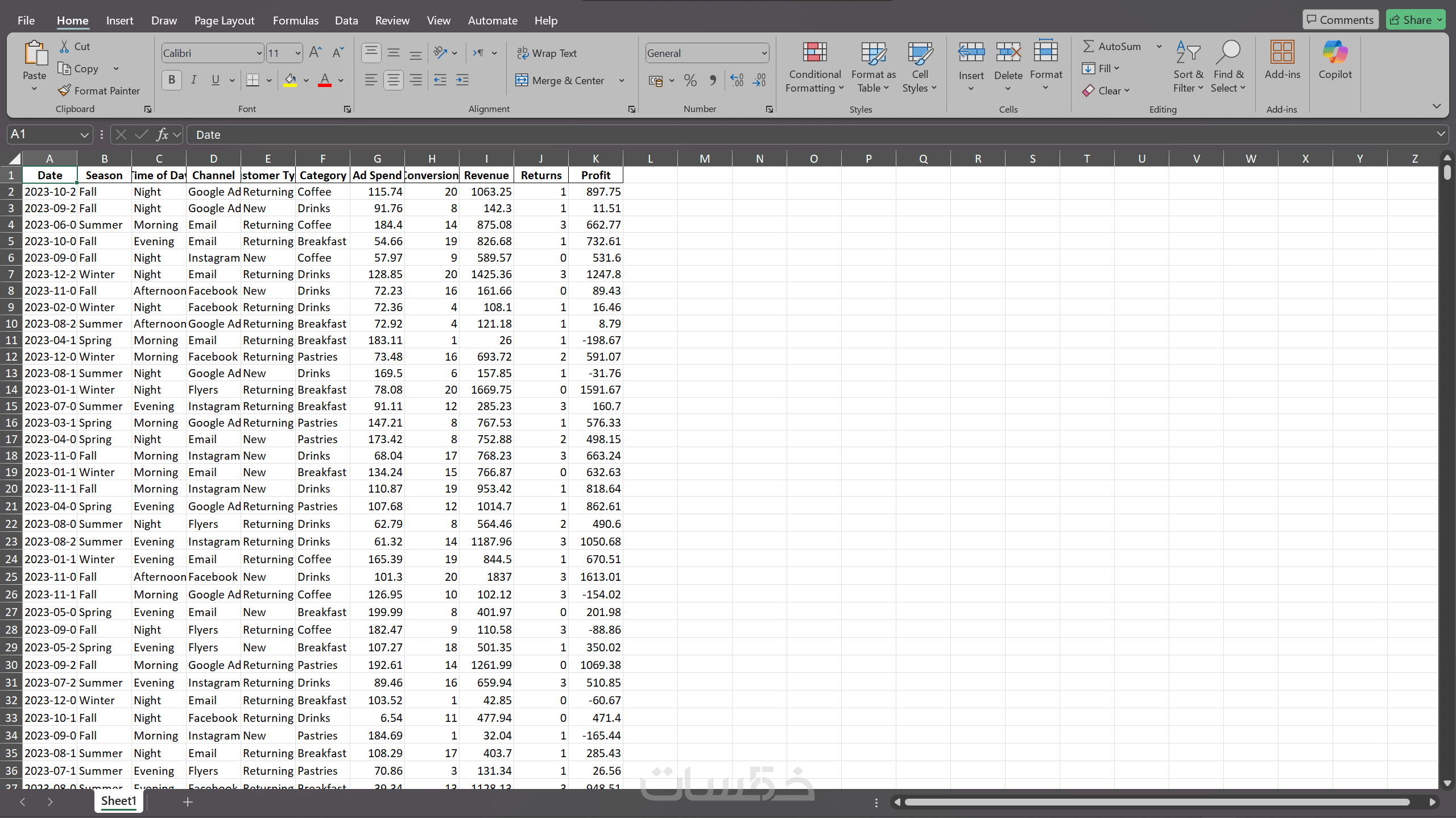The width and height of the screenshot is (1456, 818).
Task: Click the Increase Indent icon
Action: tap(462, 80)
